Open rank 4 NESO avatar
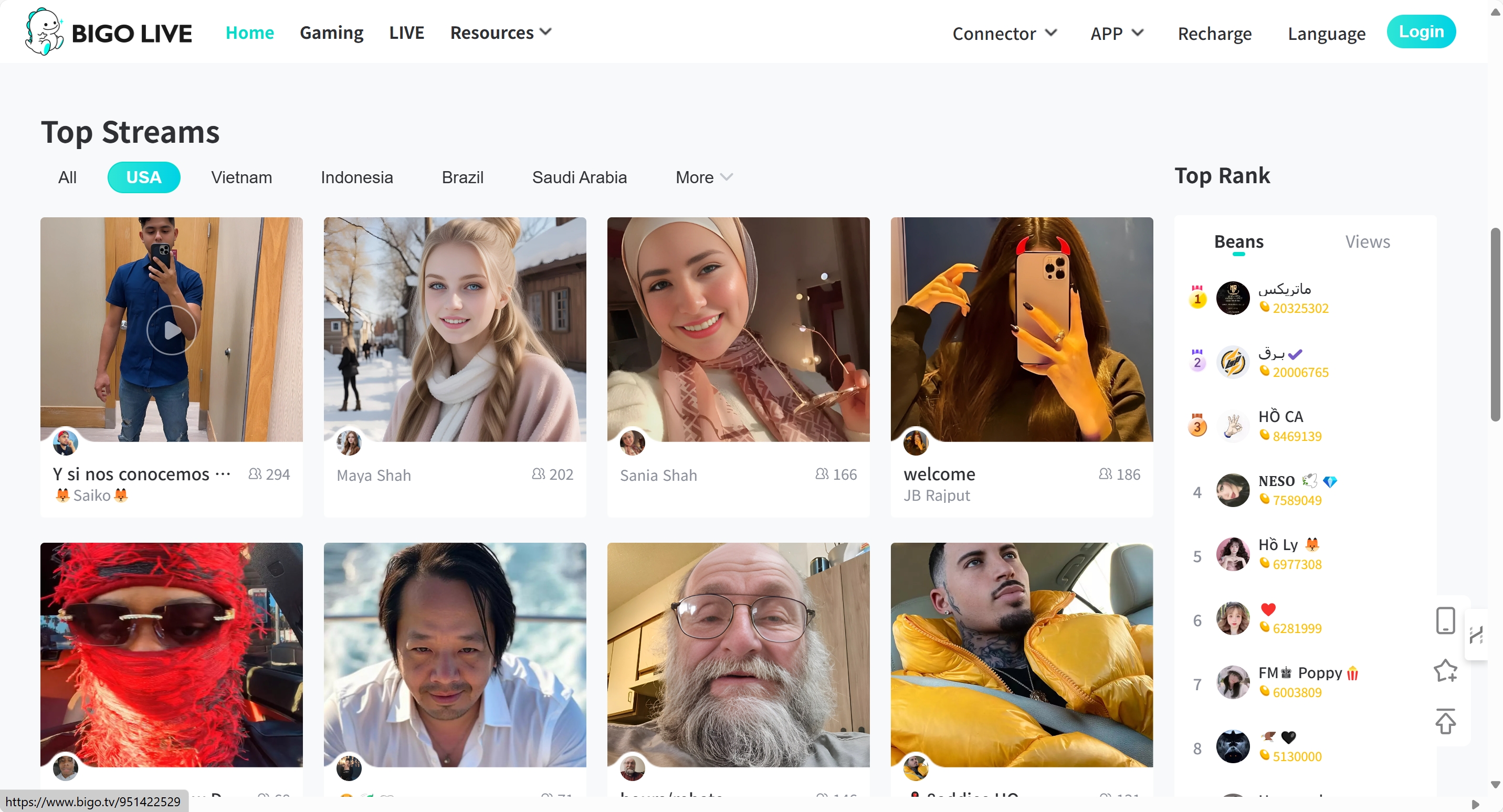This screenshot has height=812, width=1503. 1233,490
